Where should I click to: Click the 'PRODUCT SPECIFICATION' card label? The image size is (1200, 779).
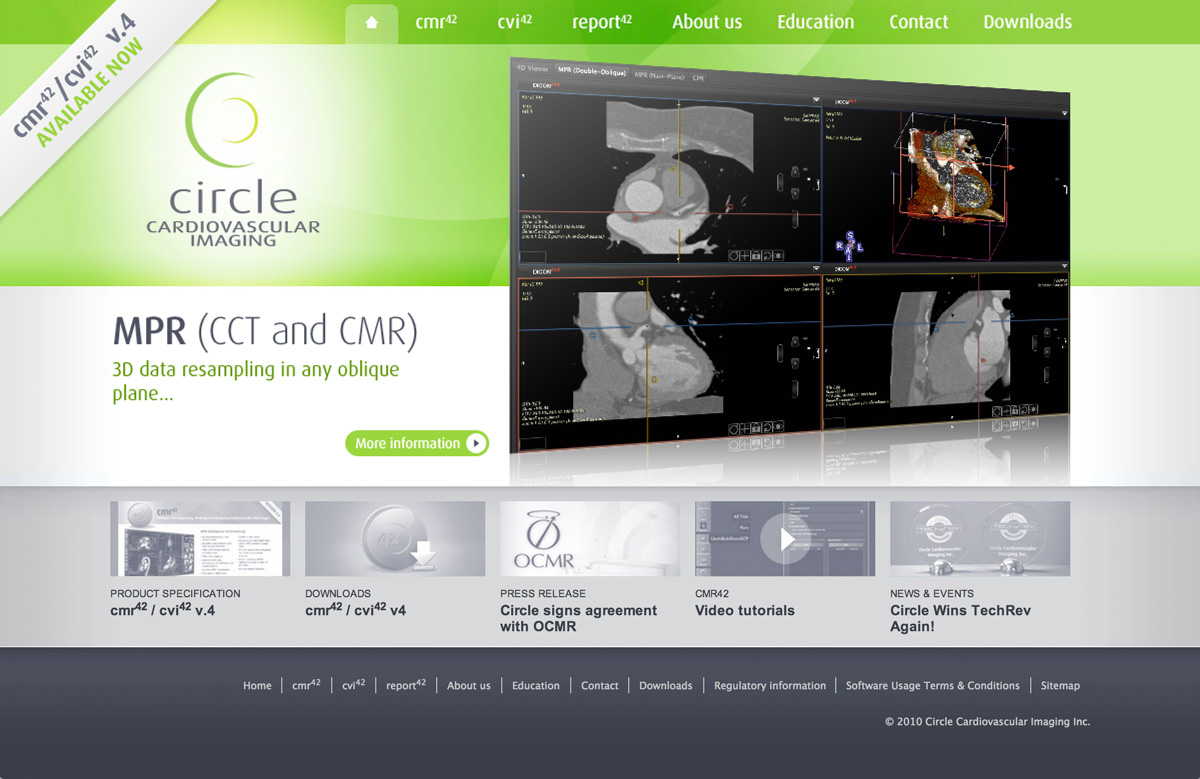point(175,593)
